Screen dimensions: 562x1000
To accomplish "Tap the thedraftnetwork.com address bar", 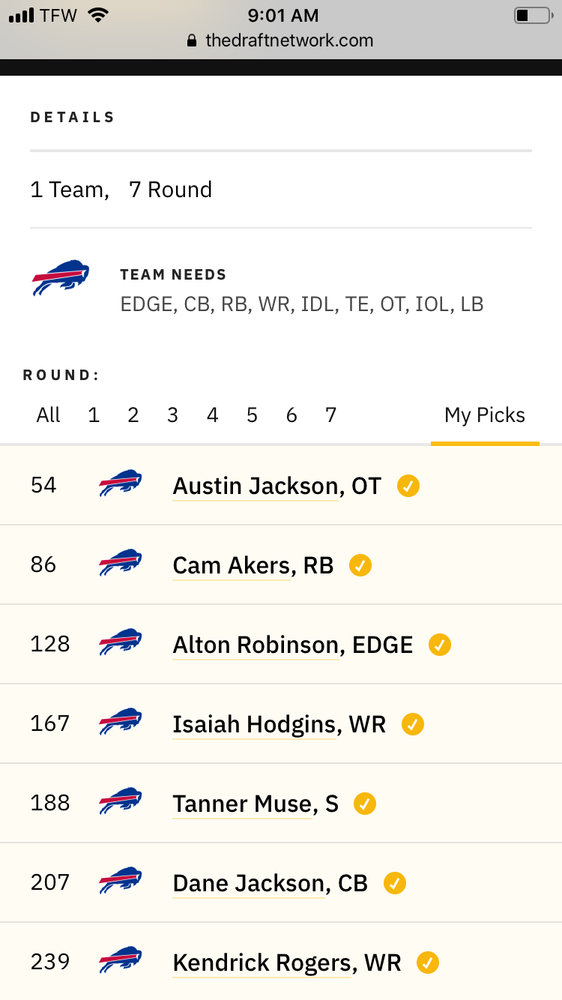I will click(x=281, y=41).
